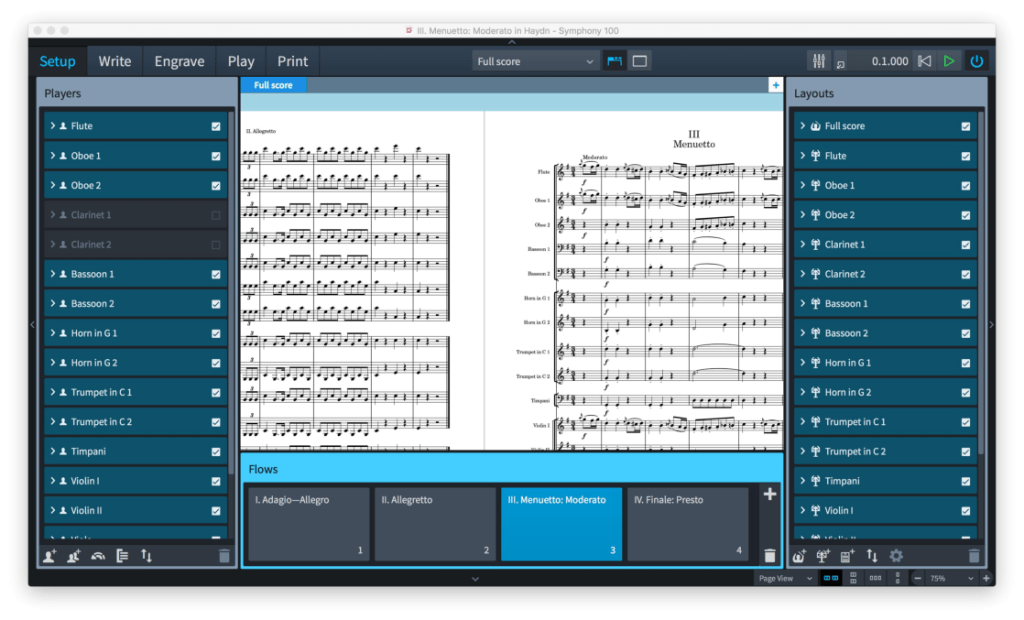Toggle the Full score layout checkbox
The width and height of the screenshot is (1024, 620).
coord(966,127)
